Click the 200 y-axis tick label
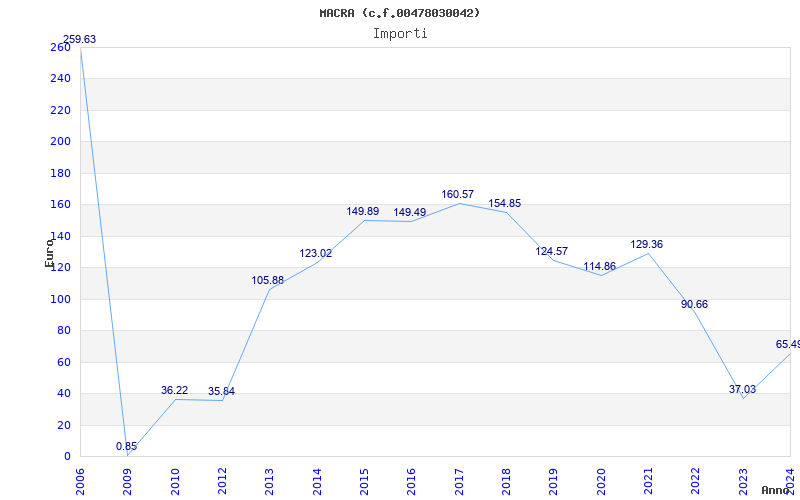The height and width of the screenshot is (500, 800). (61, 141)
